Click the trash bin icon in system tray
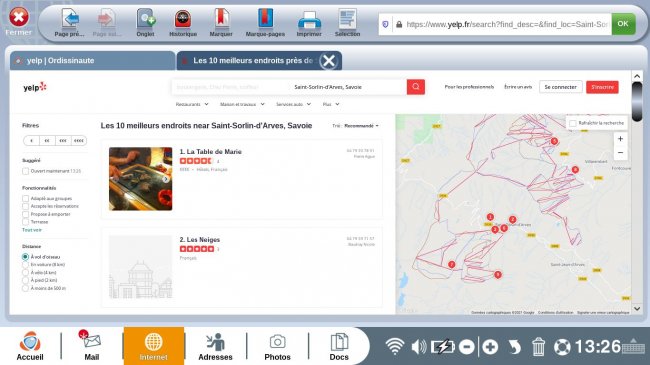Viewport: 650px width, 365px height. coord(538,346)
